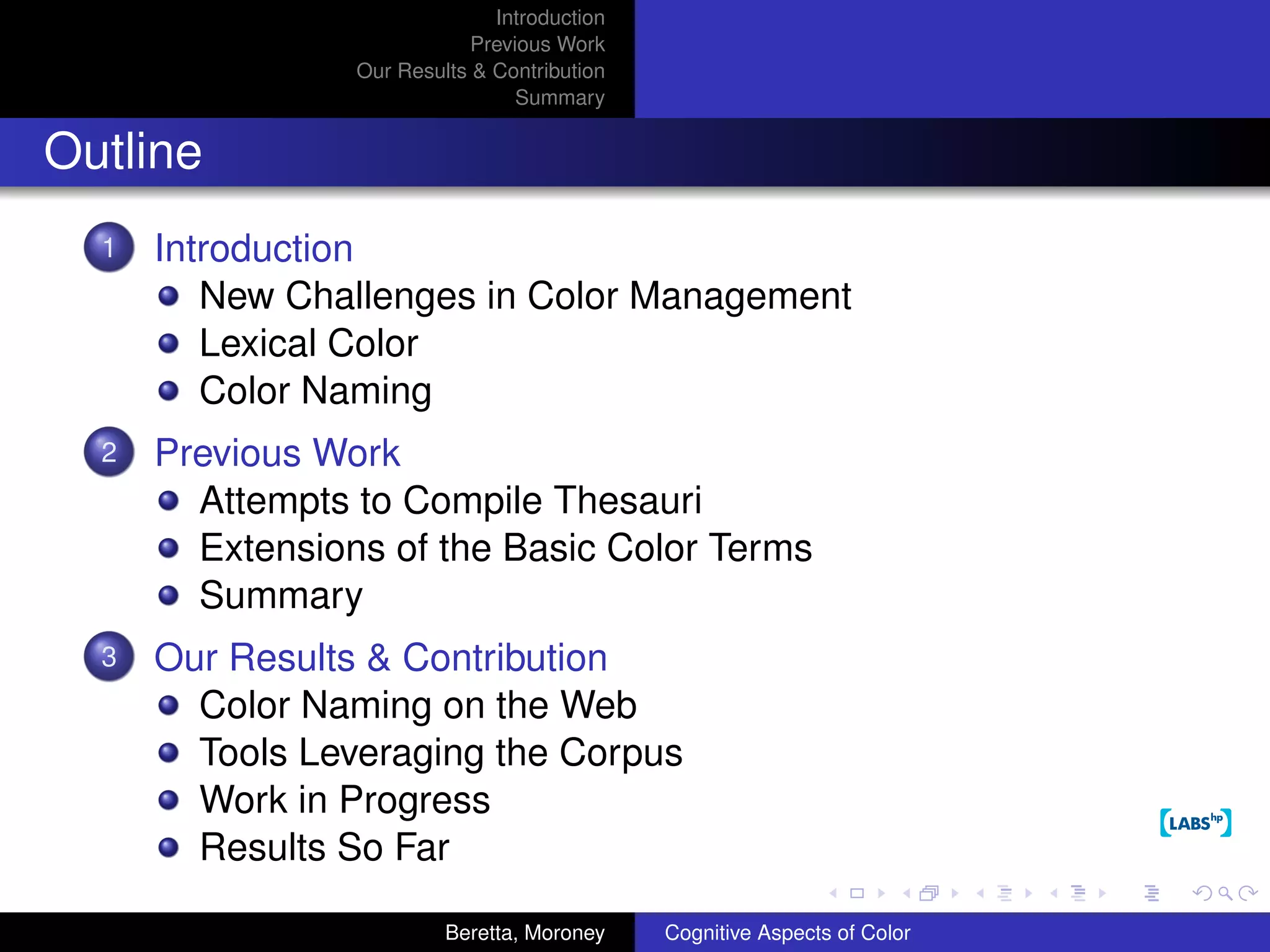Click the go back curved arrow icon
The height and width of the screenshot is (952, 1270).
coord(1202,893)
